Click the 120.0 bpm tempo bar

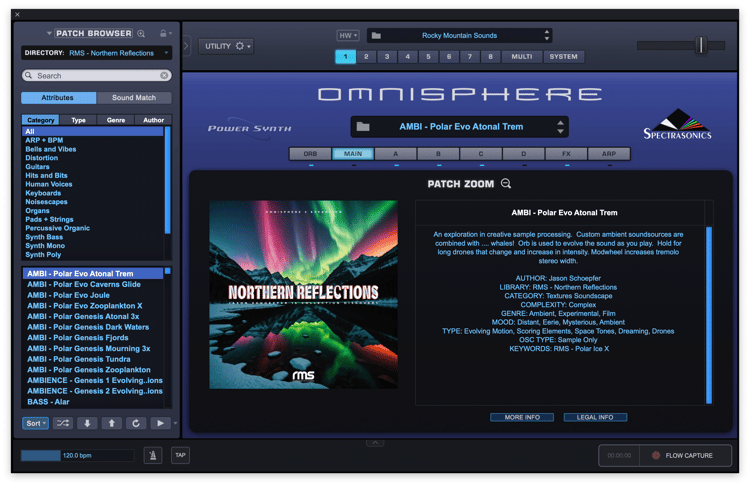pos(77,455)
